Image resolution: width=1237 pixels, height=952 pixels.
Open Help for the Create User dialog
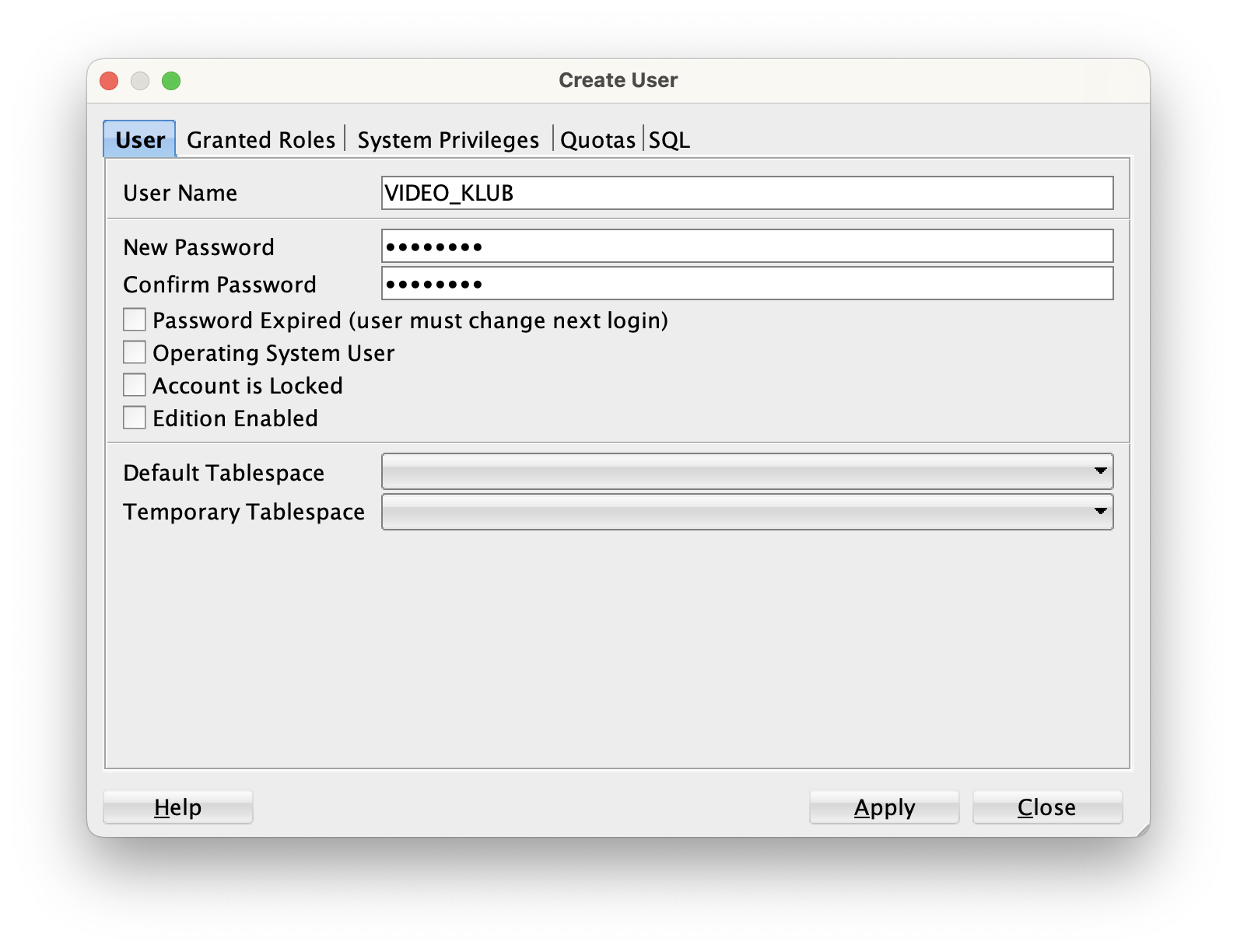pyautogui.click(x=178, y=807)
